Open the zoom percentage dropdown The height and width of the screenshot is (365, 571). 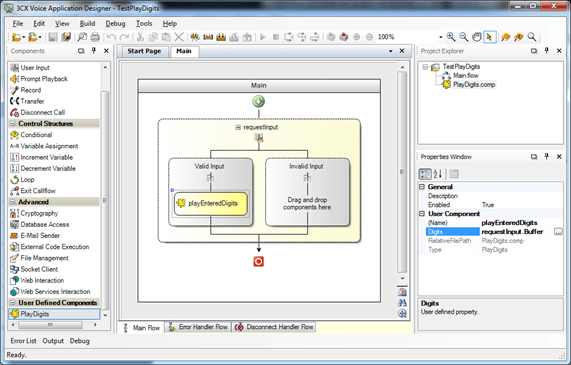point(440,37)
